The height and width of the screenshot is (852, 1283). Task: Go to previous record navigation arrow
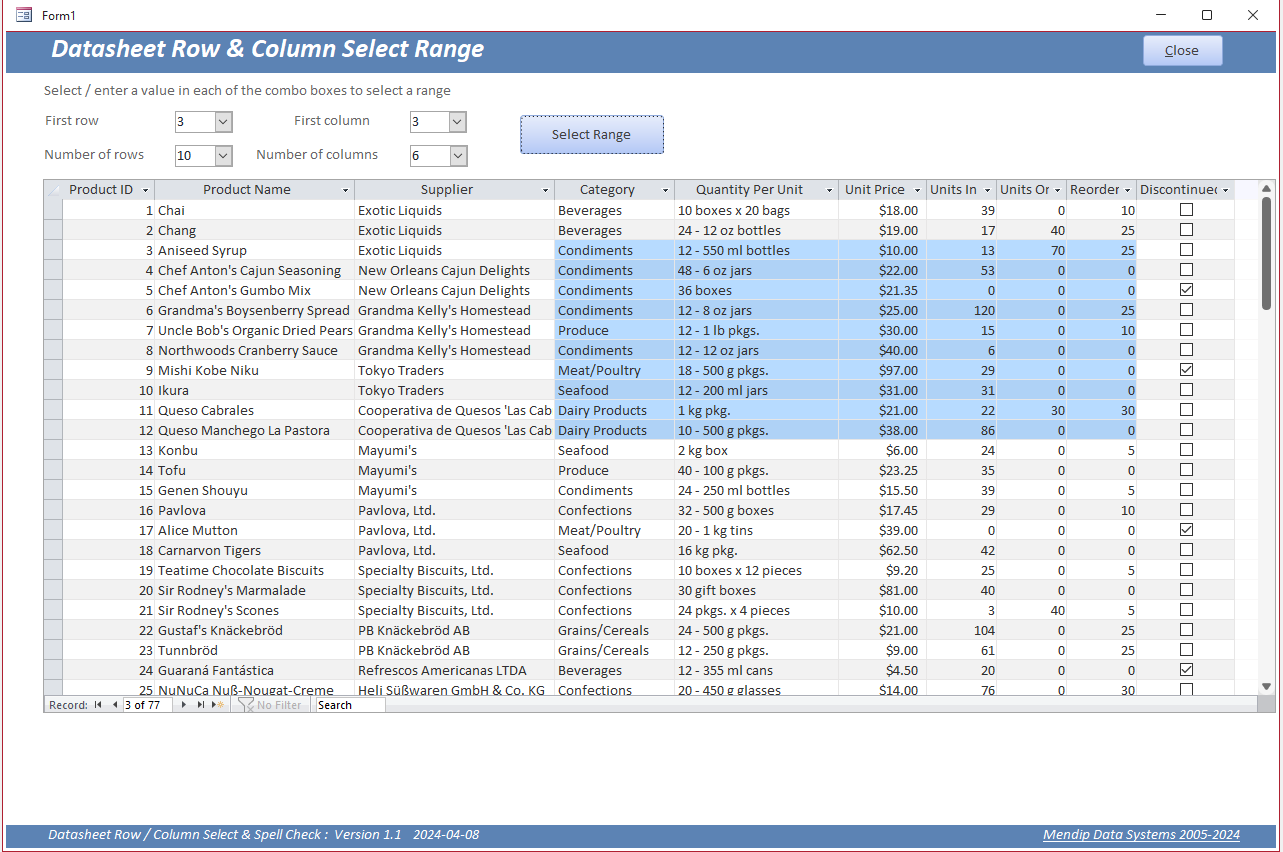pyautogui.click(x=114, y=705)
